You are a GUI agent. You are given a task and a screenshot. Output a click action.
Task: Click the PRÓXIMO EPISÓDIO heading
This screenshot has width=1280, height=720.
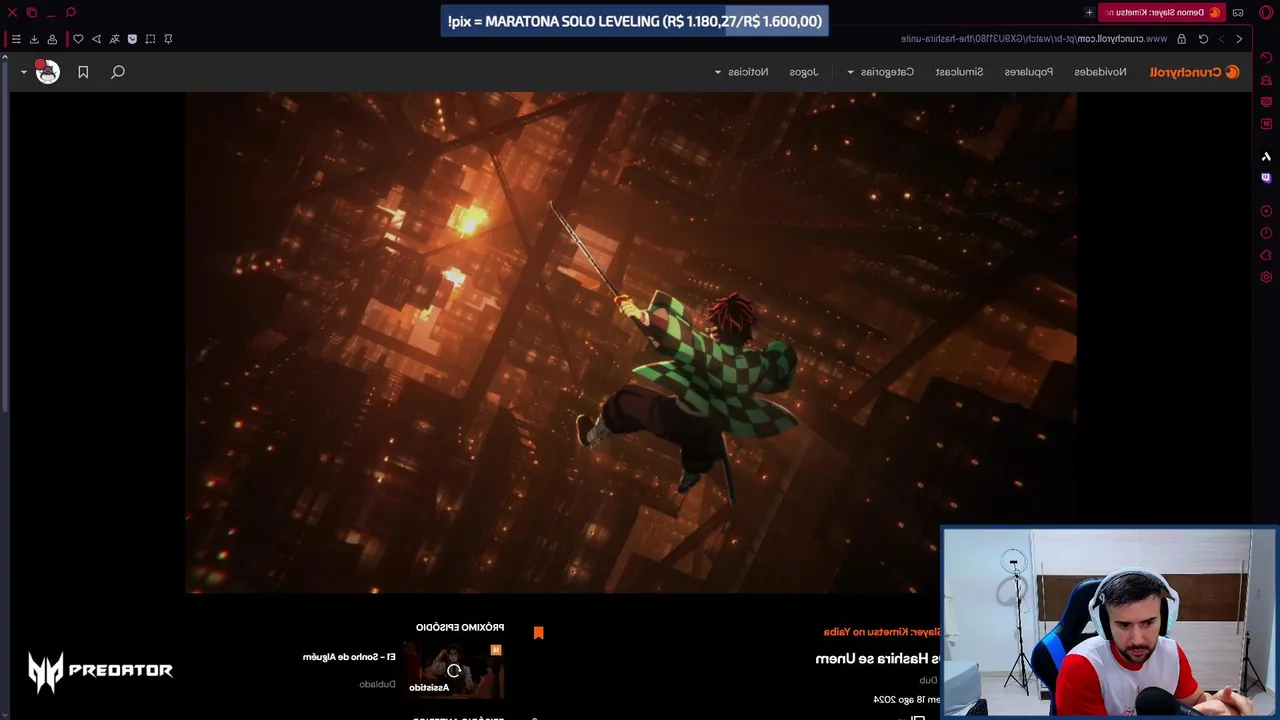(460, 627)
